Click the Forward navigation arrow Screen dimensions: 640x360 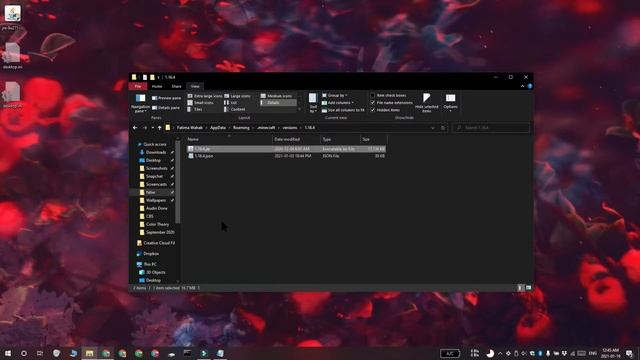144,128
